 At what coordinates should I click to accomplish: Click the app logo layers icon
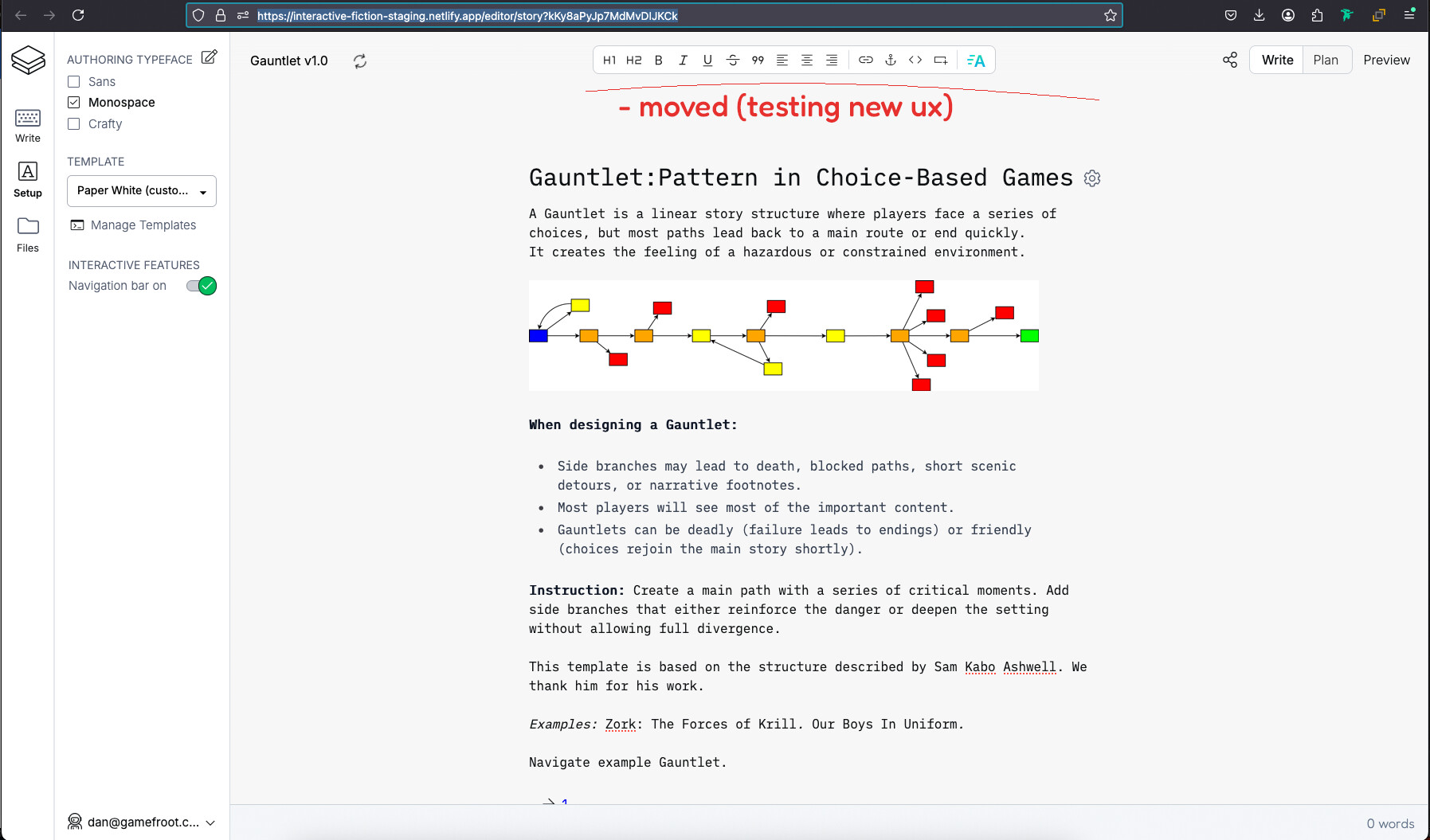pyautogui.click(x=28, y=60)
